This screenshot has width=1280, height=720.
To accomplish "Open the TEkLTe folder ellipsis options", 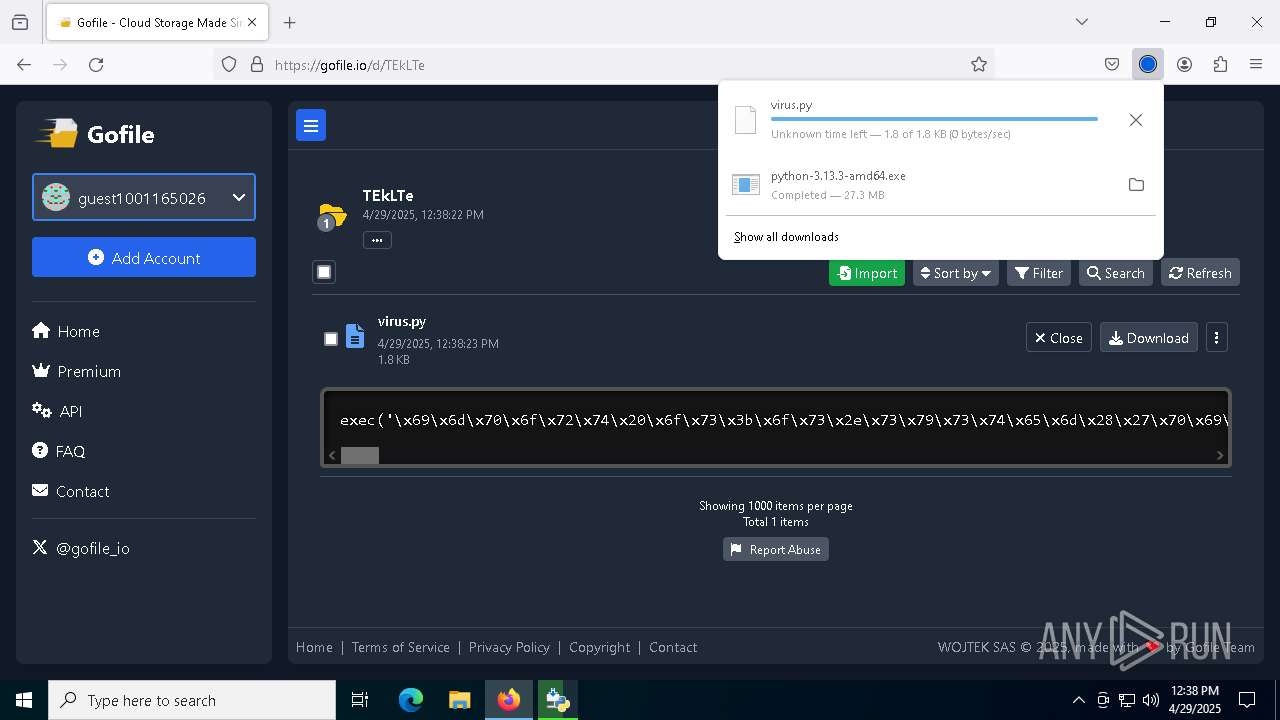I will pos(377,240).
